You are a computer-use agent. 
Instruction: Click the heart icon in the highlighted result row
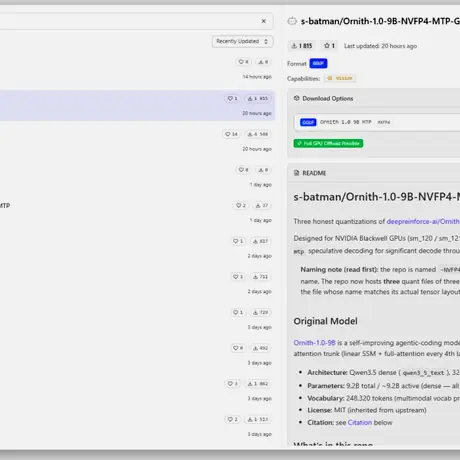230,99
